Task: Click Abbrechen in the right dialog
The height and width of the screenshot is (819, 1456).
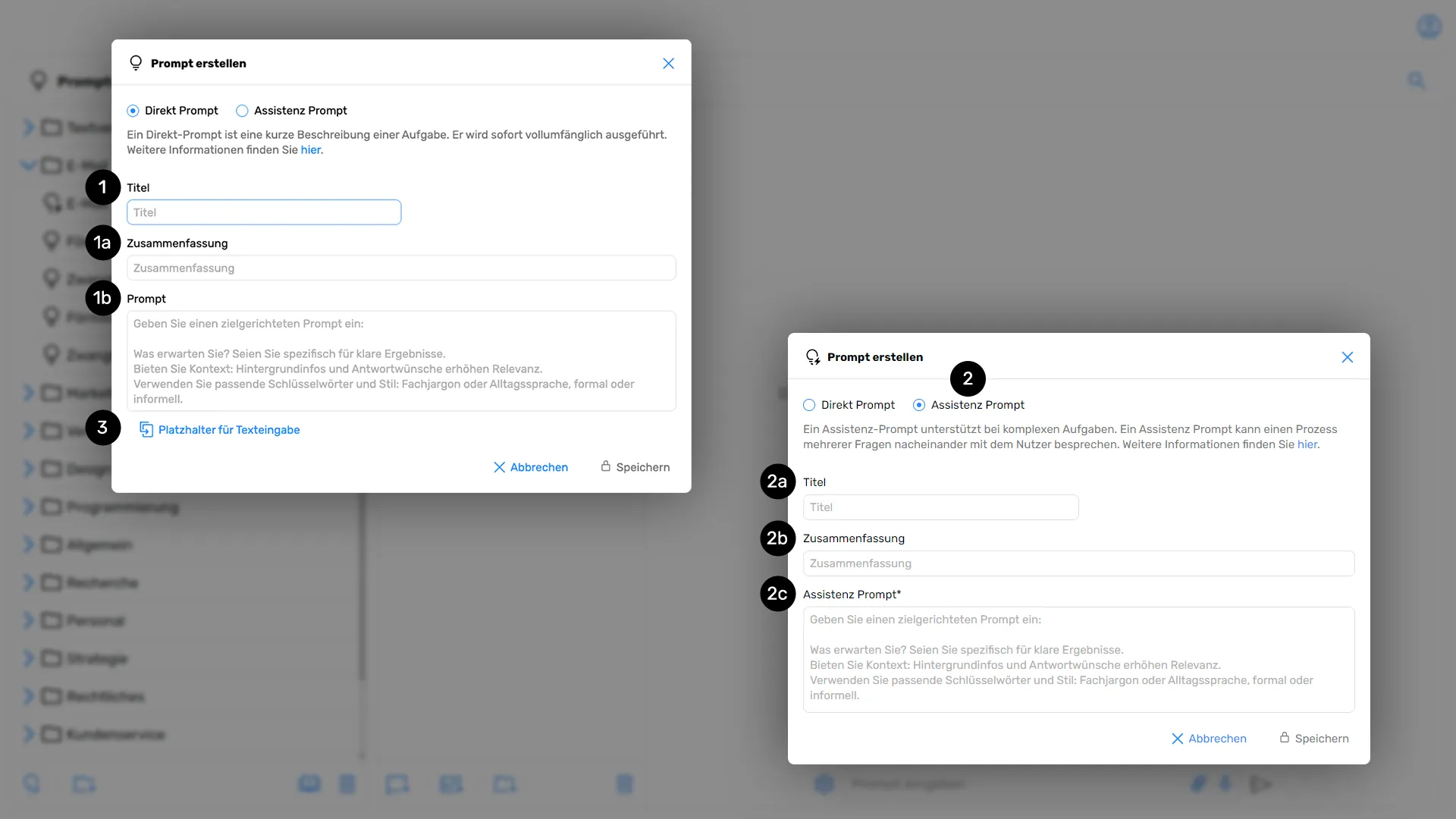Action: point(1216,739)
